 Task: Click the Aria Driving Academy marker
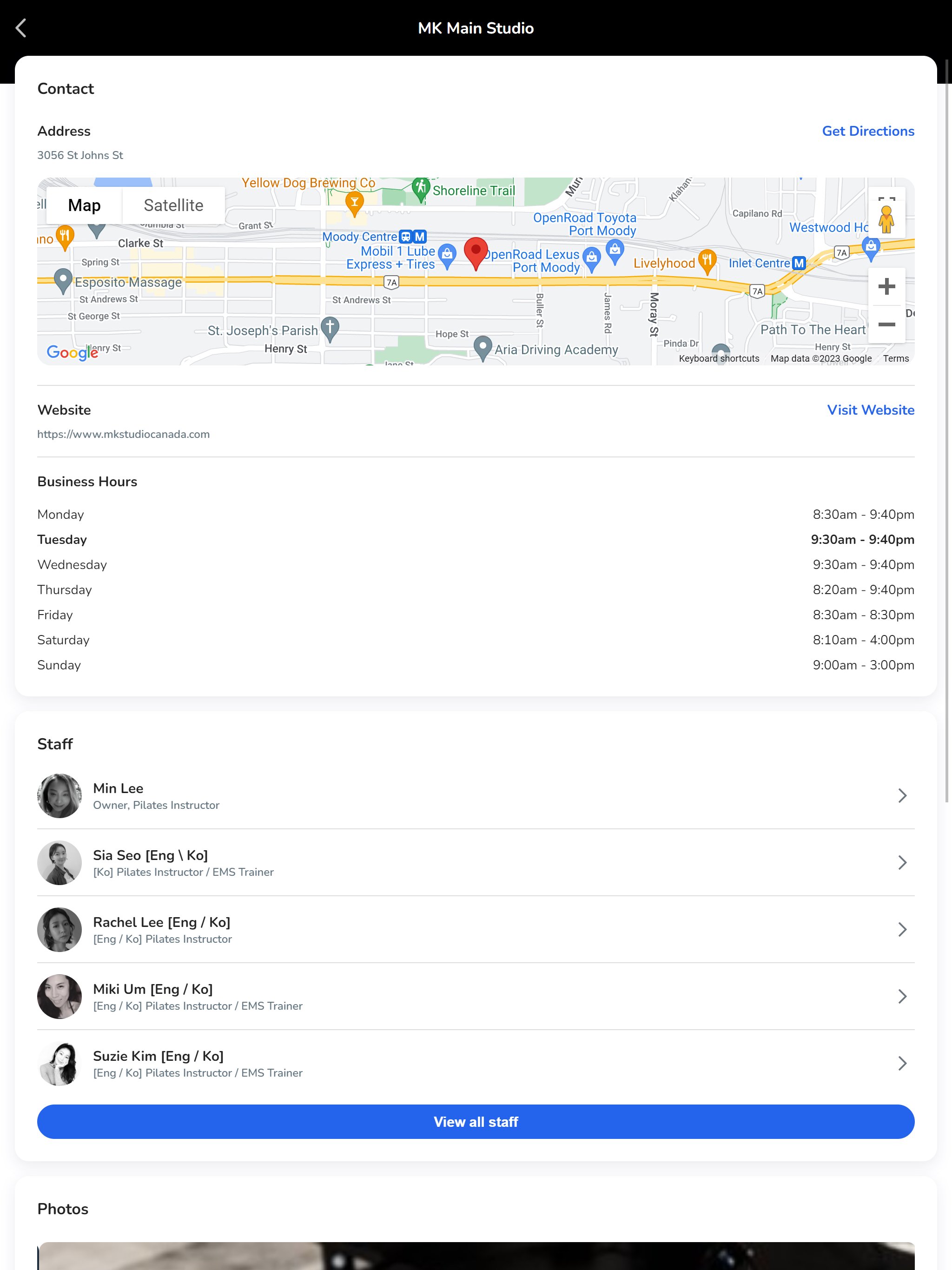(x=483, y=347)
